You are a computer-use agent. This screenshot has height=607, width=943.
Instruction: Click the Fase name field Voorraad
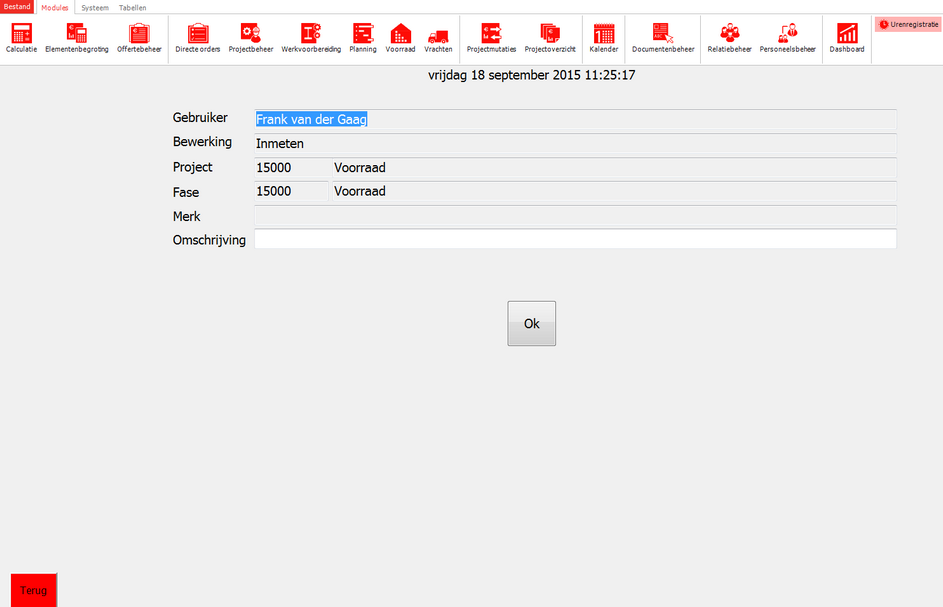tap(614, 191)
